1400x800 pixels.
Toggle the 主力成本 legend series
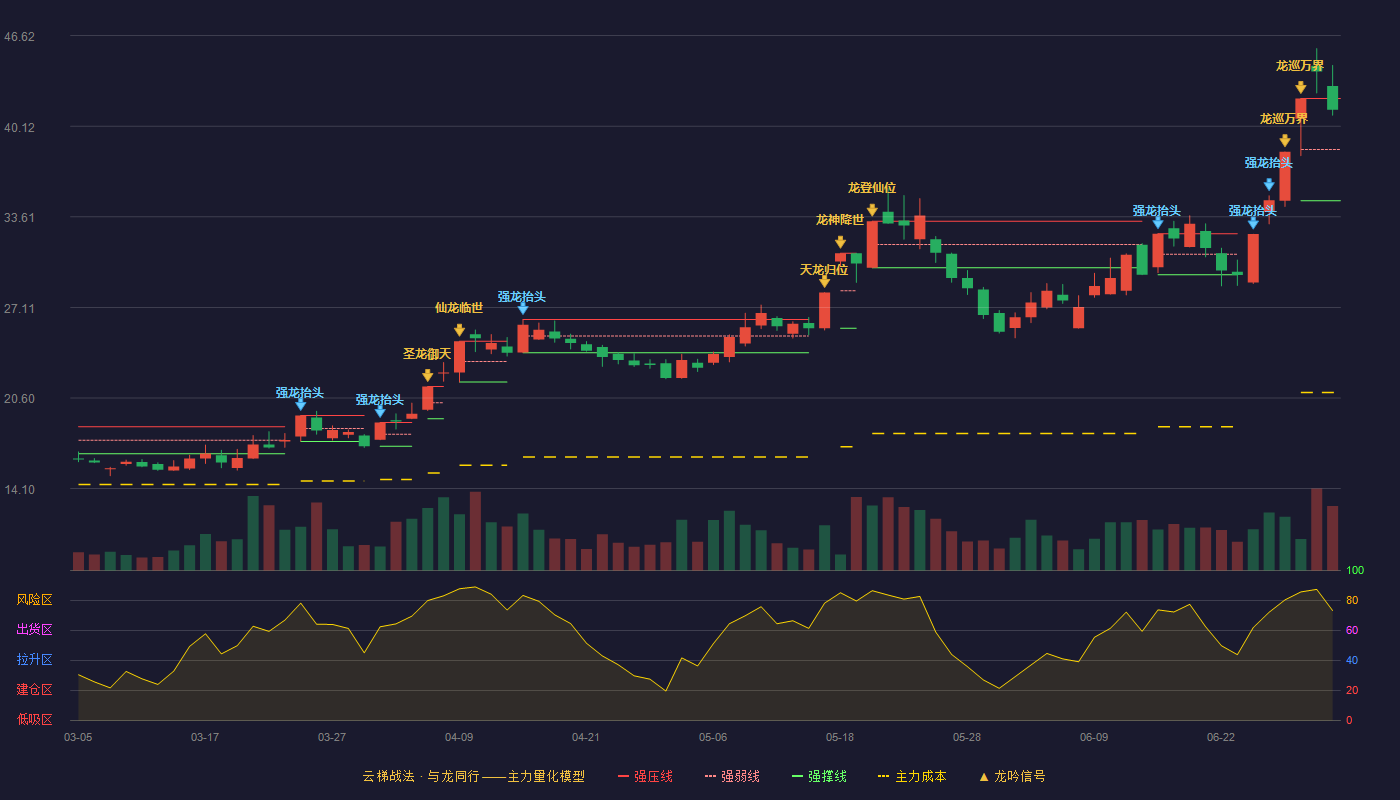coord(912,776)
